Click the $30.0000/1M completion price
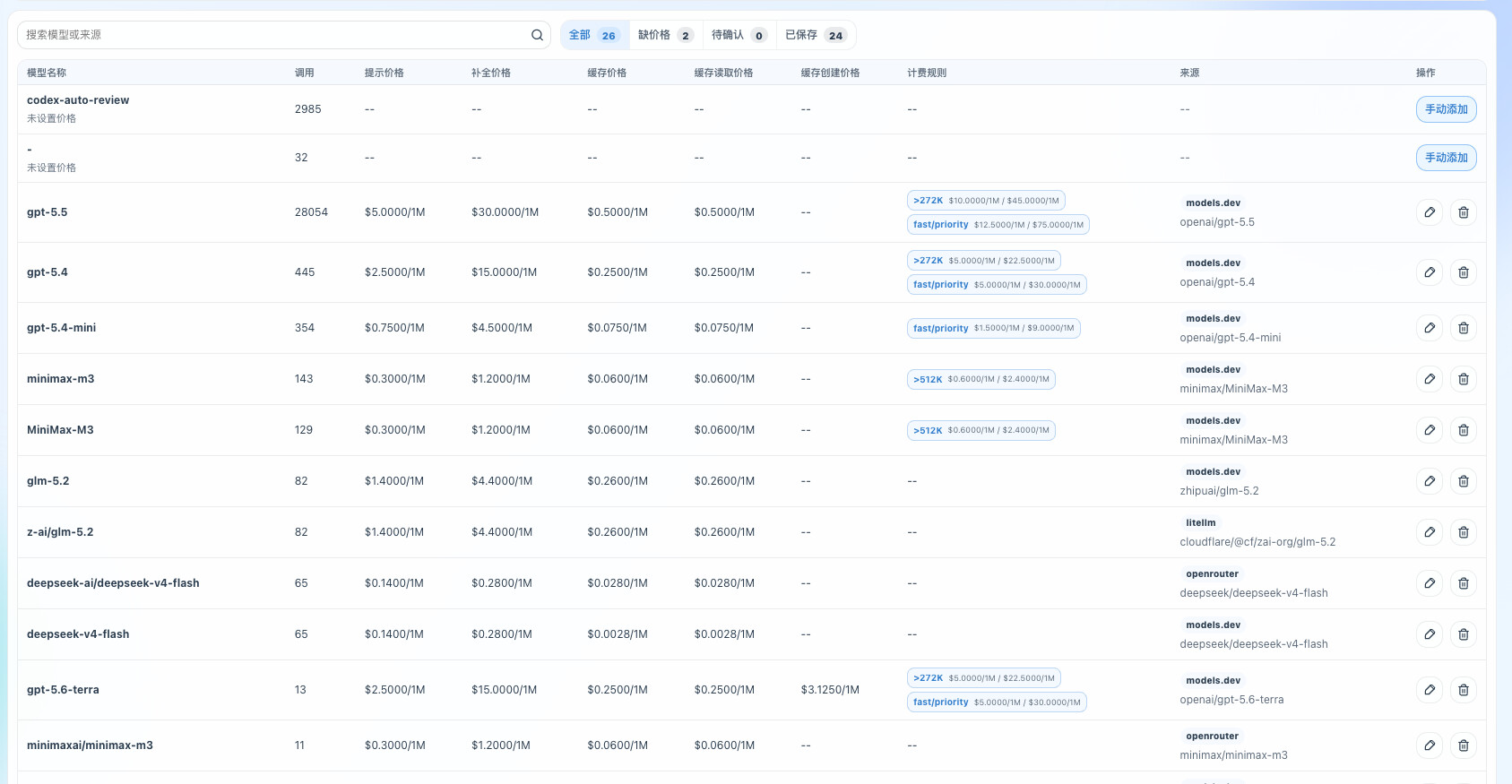 tap(505, 212)
